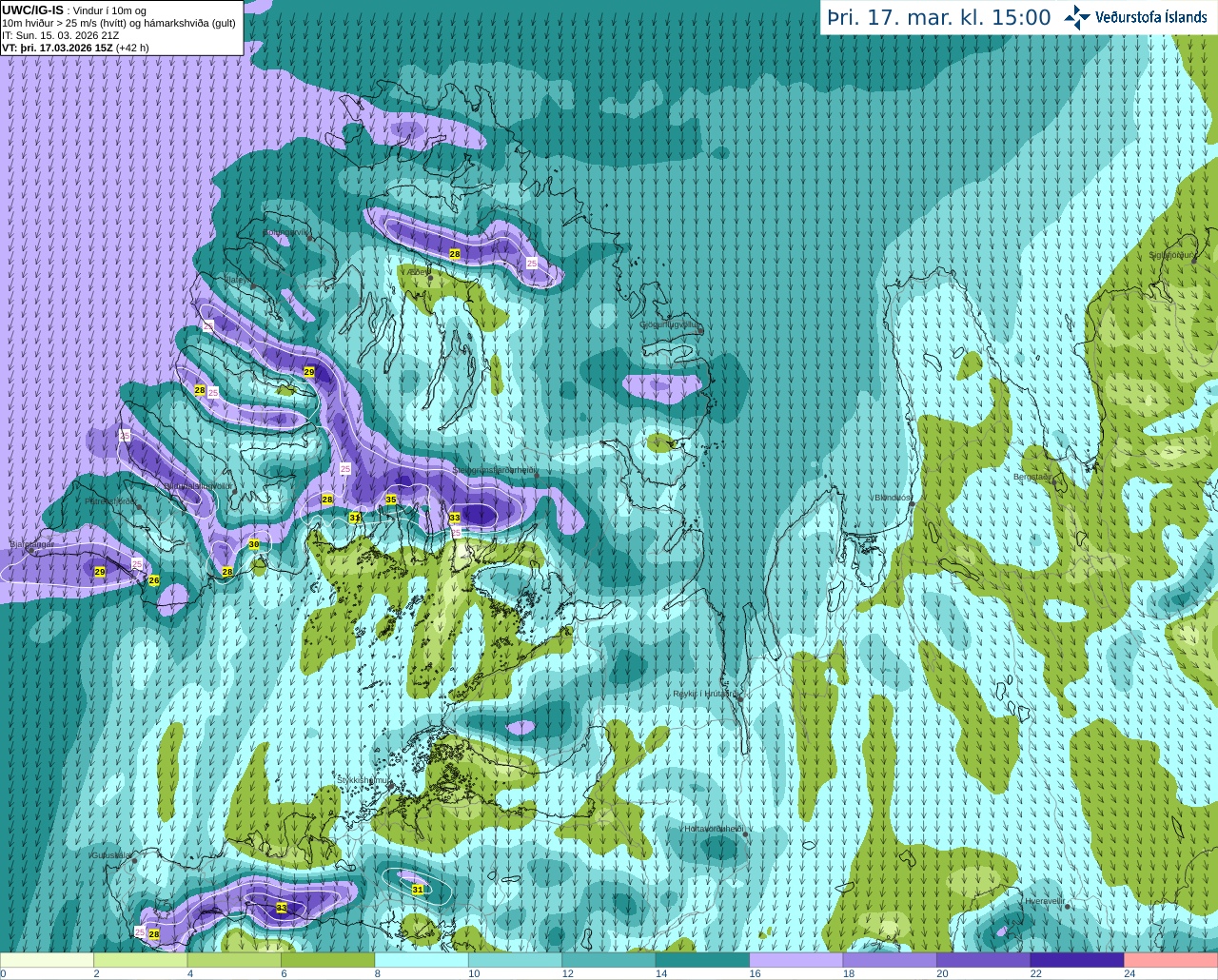Screen dimensions: 1218x980
Task: Click the 14–16 m/s dark teal legend swatch
Action: point(702,959)
